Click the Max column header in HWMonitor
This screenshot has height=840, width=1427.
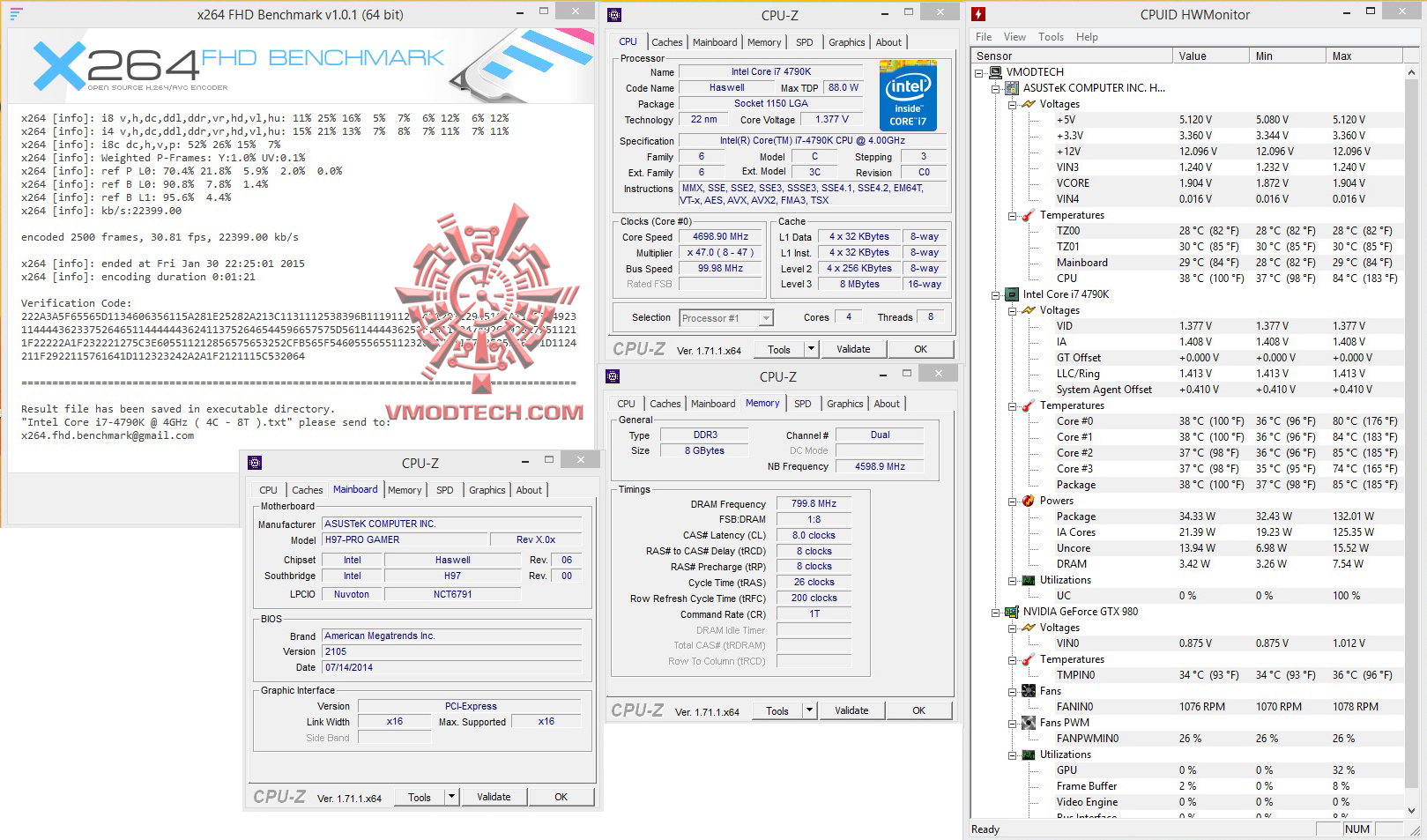tap(1364, 56)
